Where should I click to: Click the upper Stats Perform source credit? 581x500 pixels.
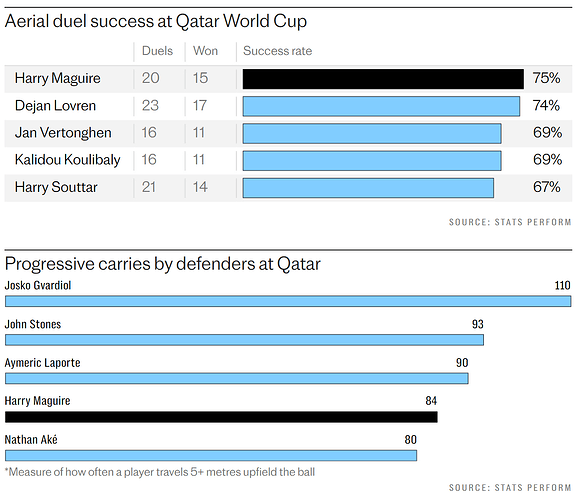click(510, 222)
